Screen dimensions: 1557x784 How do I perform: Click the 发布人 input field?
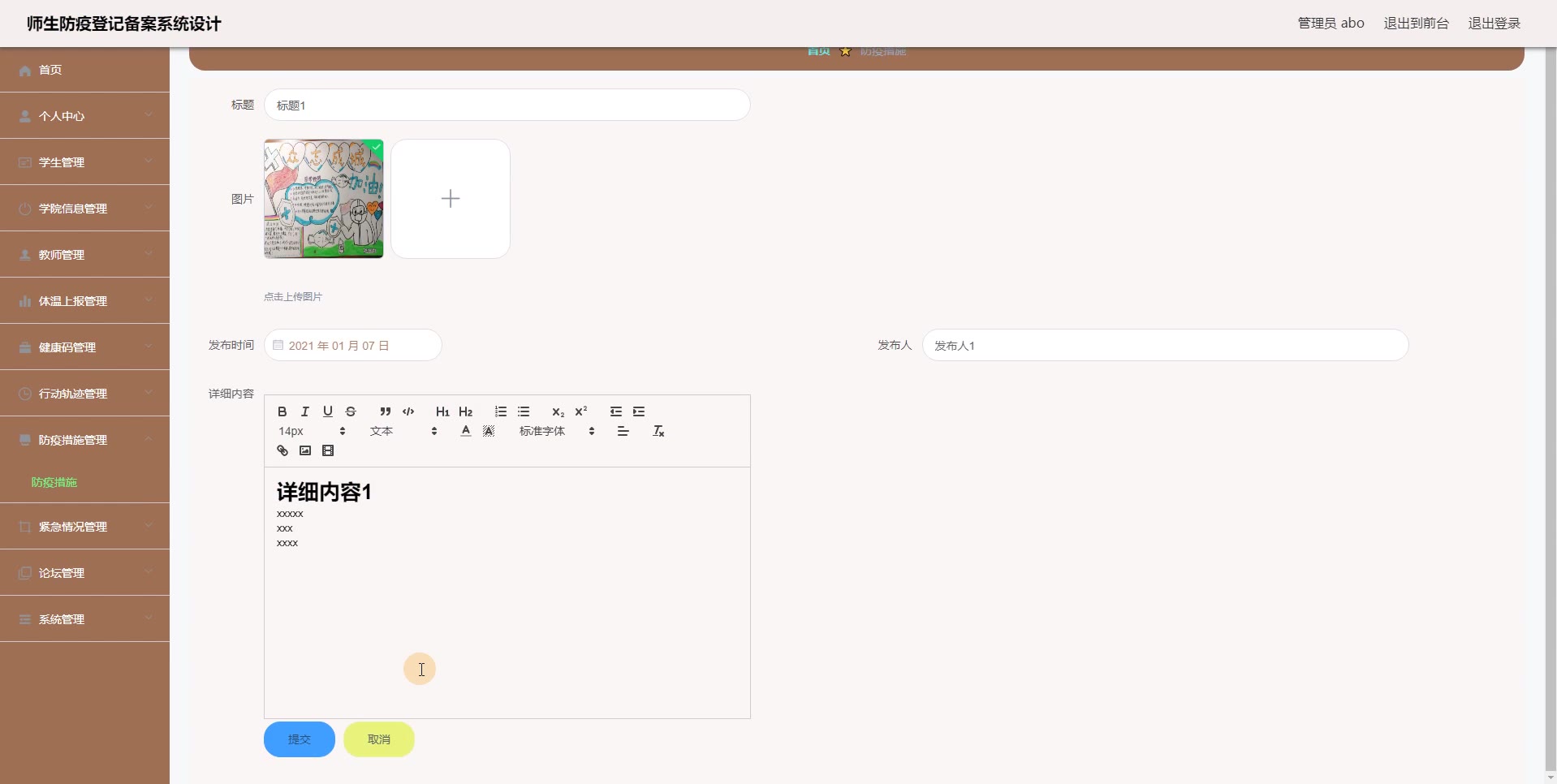(x=1165, y=345)
